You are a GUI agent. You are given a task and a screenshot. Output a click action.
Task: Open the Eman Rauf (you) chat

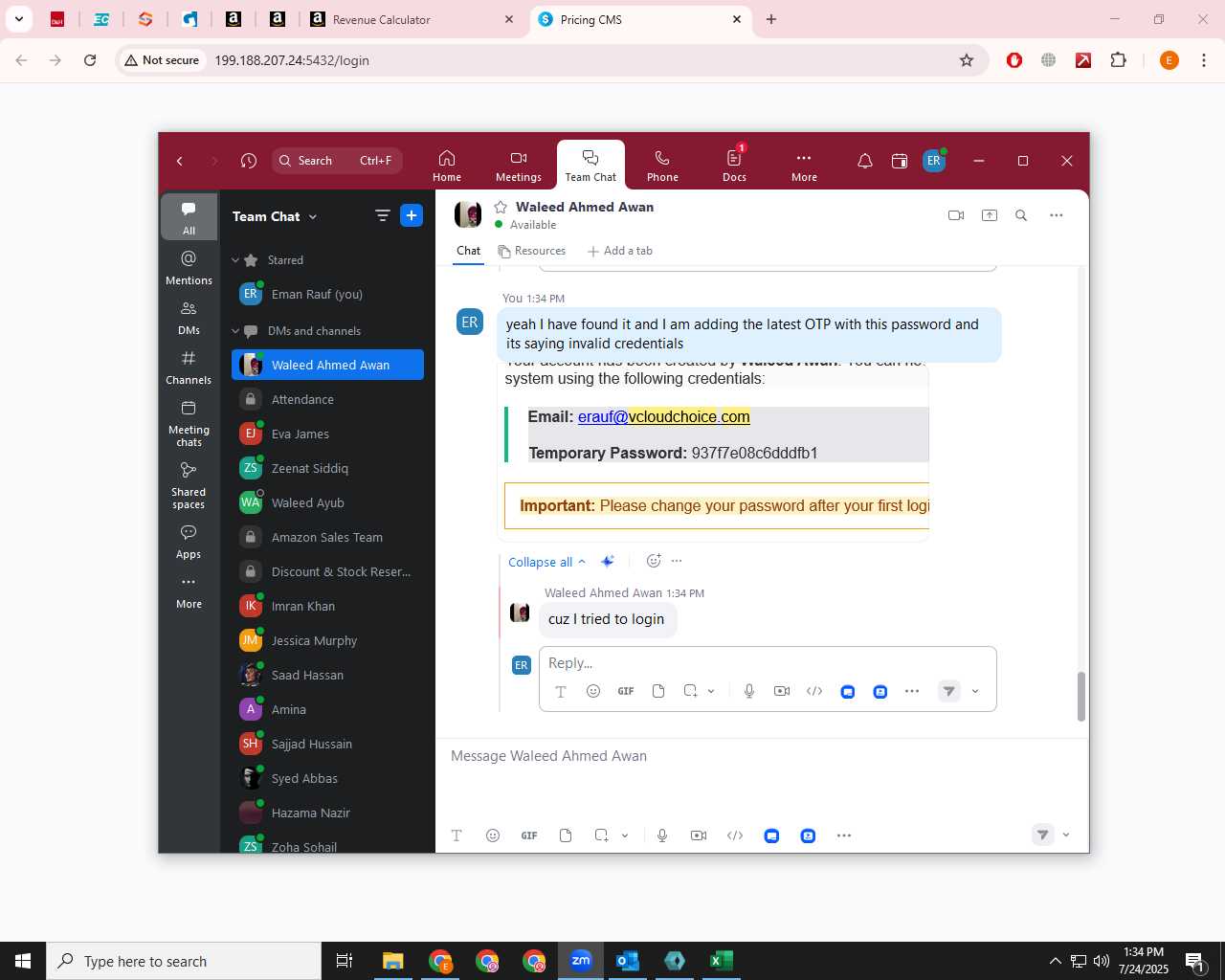coord(327,294)
